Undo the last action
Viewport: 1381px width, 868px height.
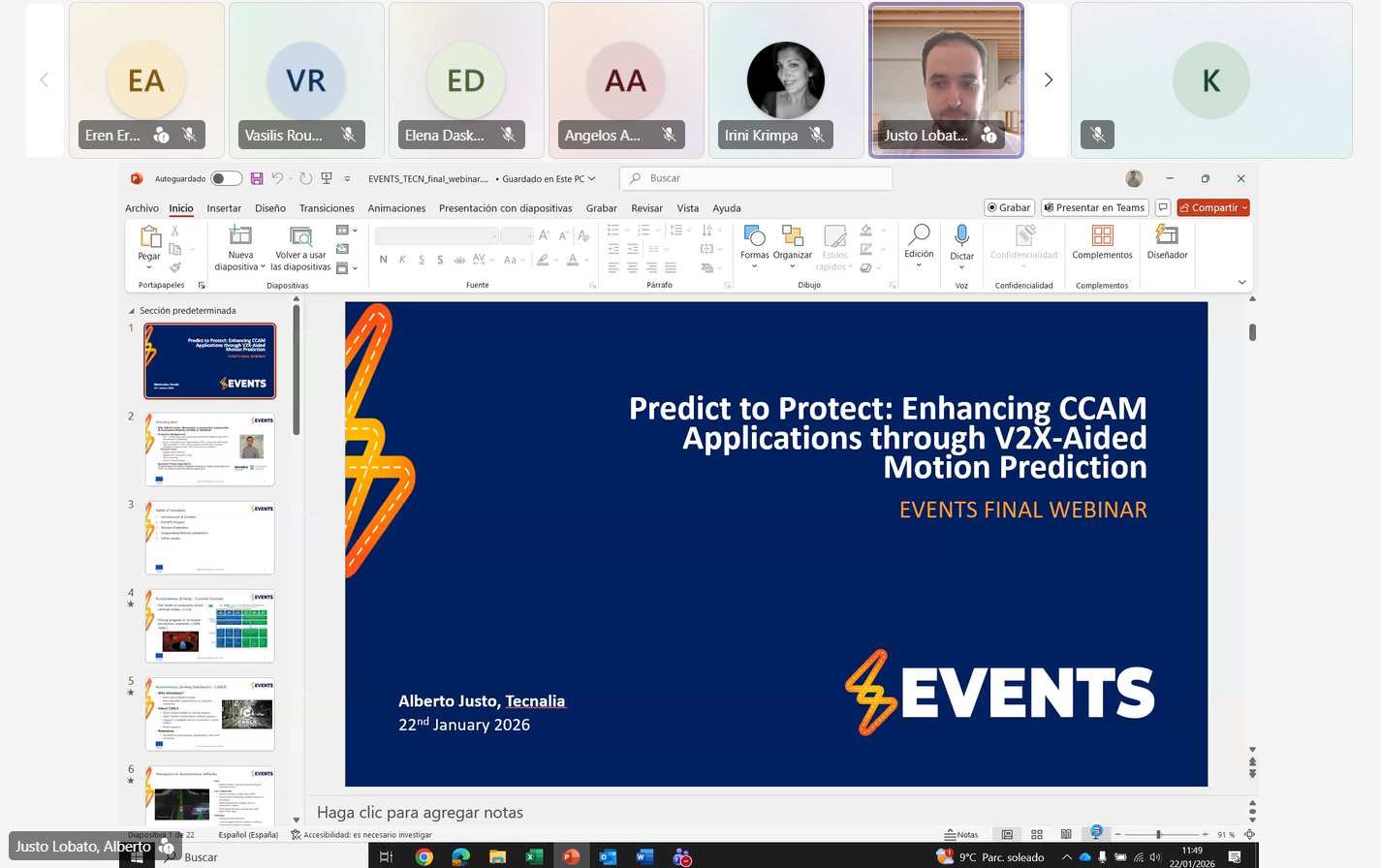[277, 178]
